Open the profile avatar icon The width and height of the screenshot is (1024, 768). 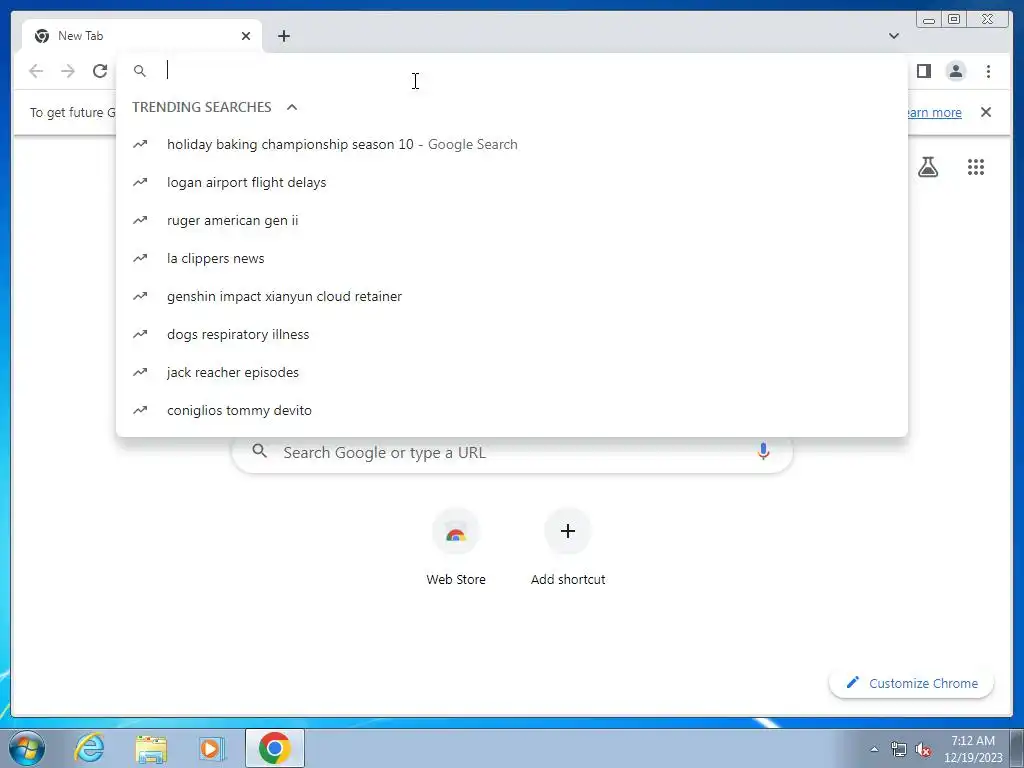956,71
